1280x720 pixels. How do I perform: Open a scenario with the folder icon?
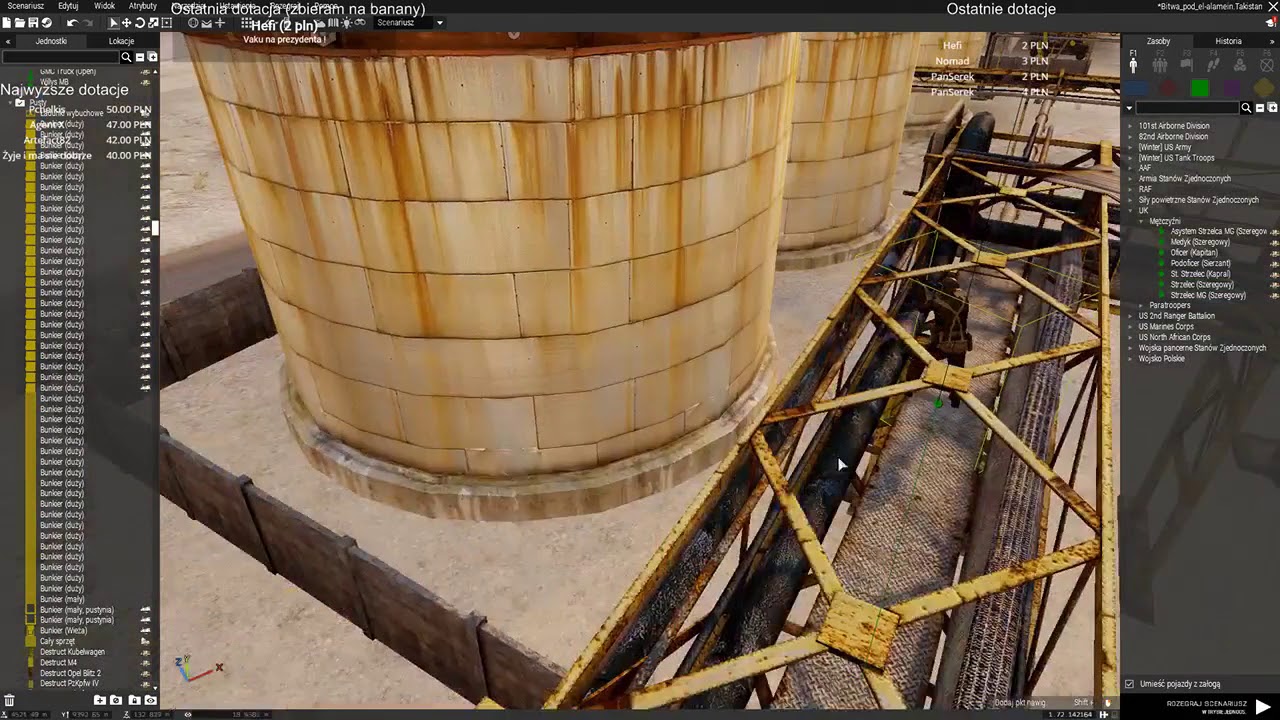pyautogui.click(x=21, y=22)
